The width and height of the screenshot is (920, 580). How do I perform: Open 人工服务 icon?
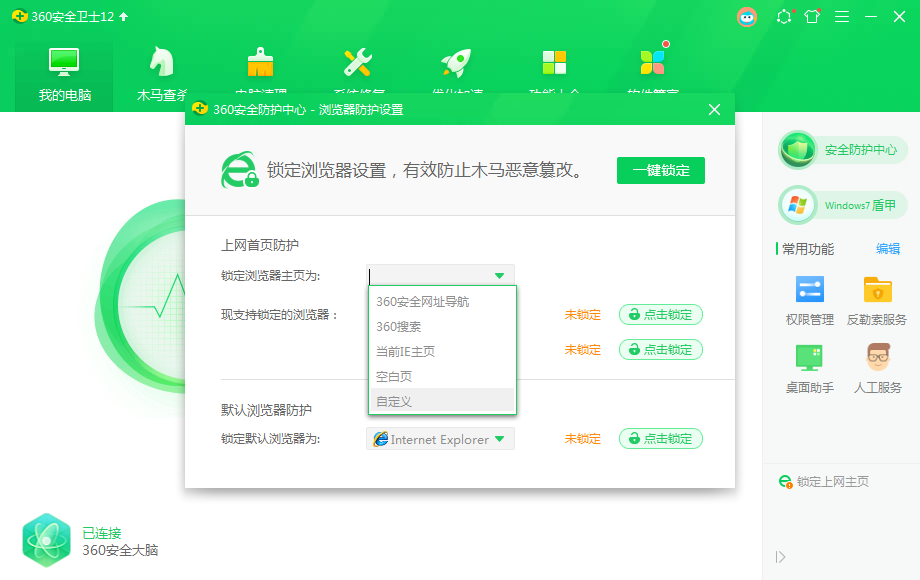coord(878,357)
